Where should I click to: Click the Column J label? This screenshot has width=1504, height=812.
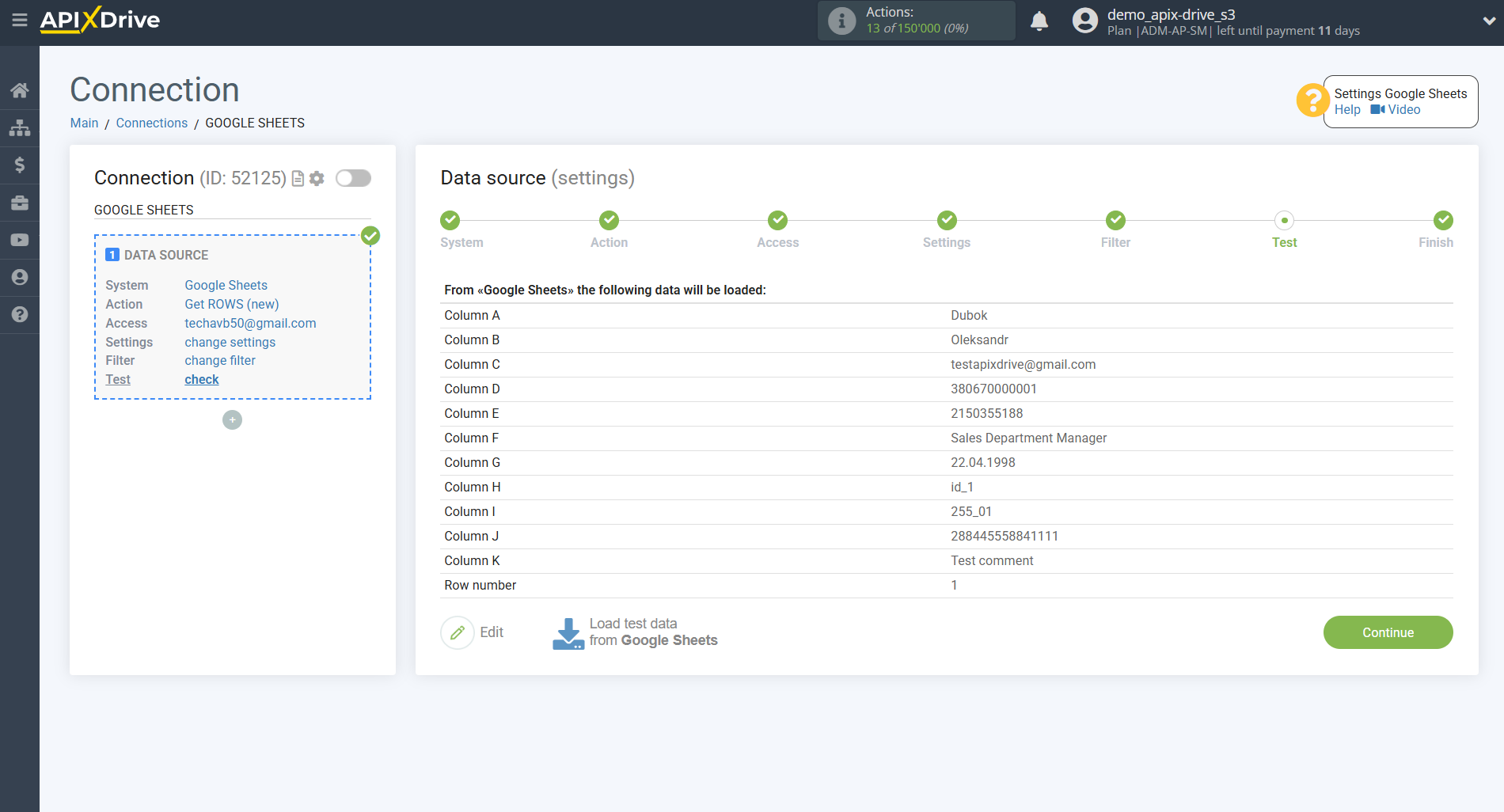point(471,536)
